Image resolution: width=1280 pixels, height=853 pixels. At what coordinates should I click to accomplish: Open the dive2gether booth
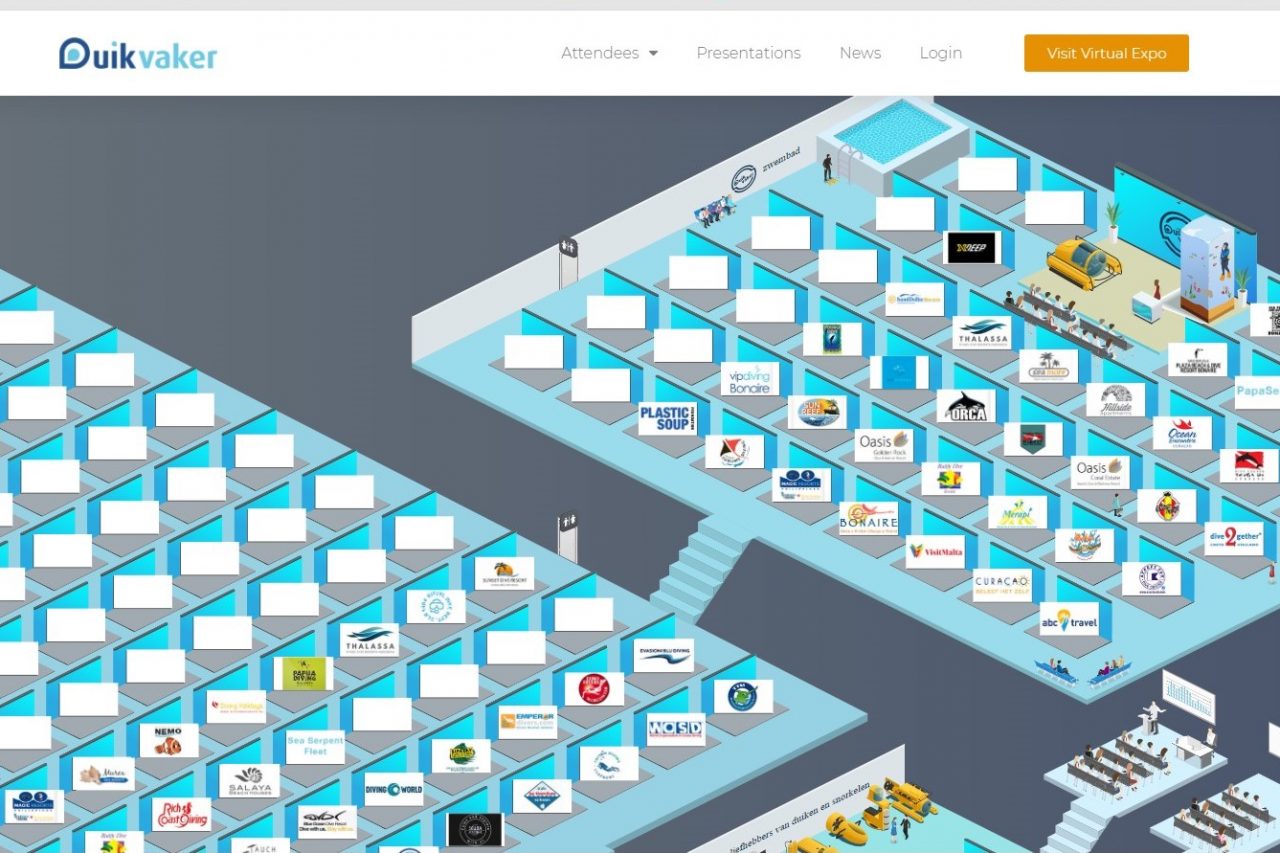1234,538
